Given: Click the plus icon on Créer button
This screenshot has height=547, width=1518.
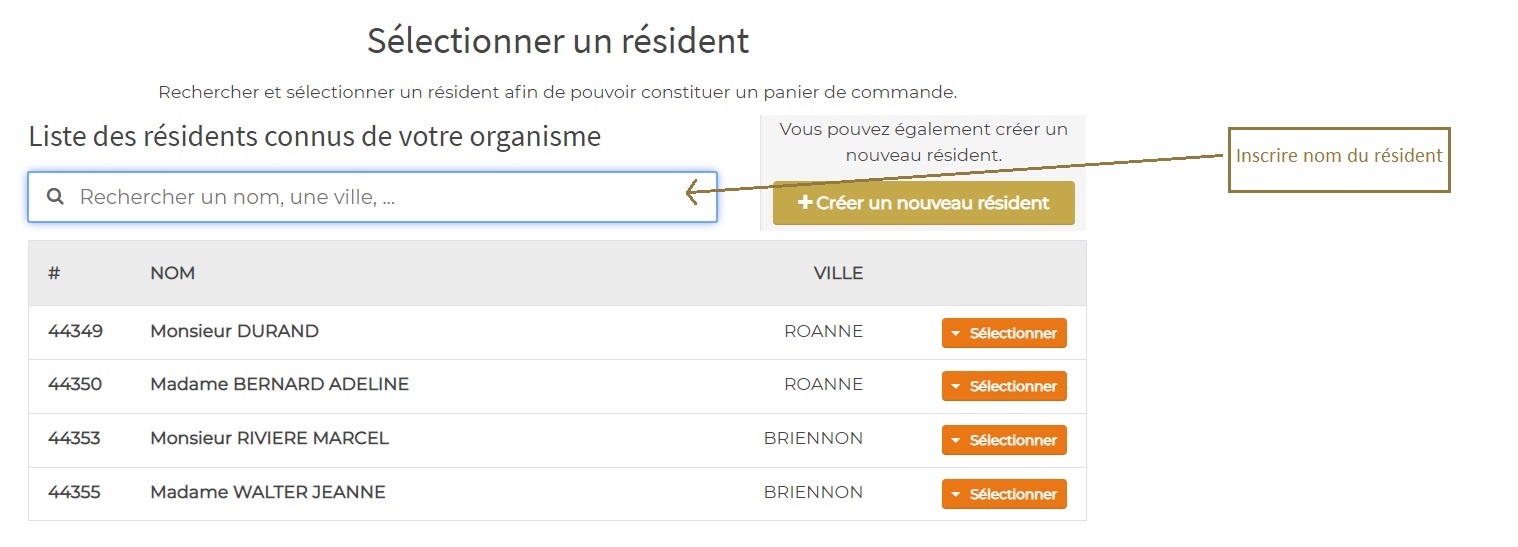Looking at the screenshot, I should pos(804,203).
